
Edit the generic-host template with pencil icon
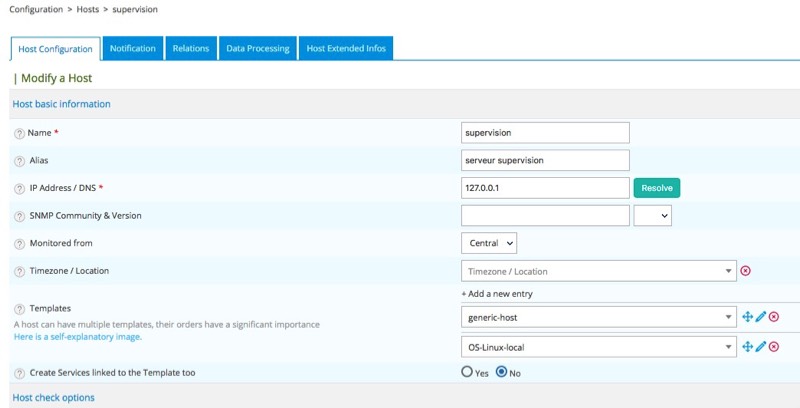[760, 317]
